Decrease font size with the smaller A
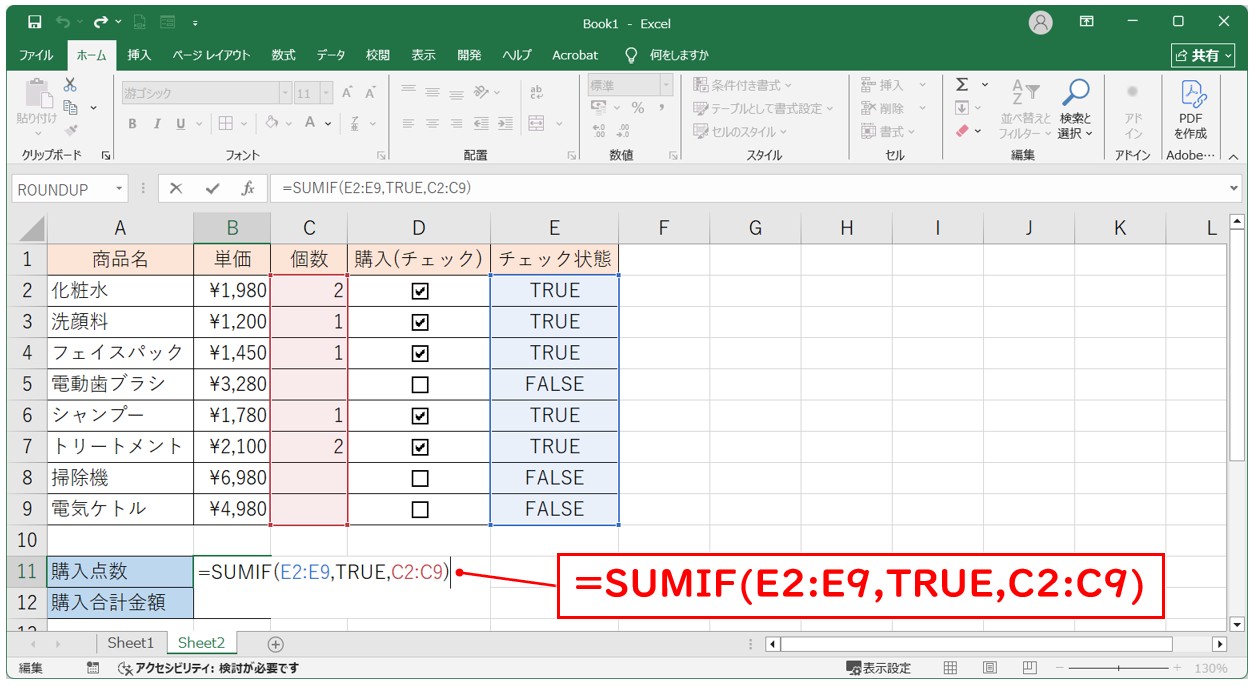The width and height of the screenshot is (1255, 686). [x=371, y=92]
